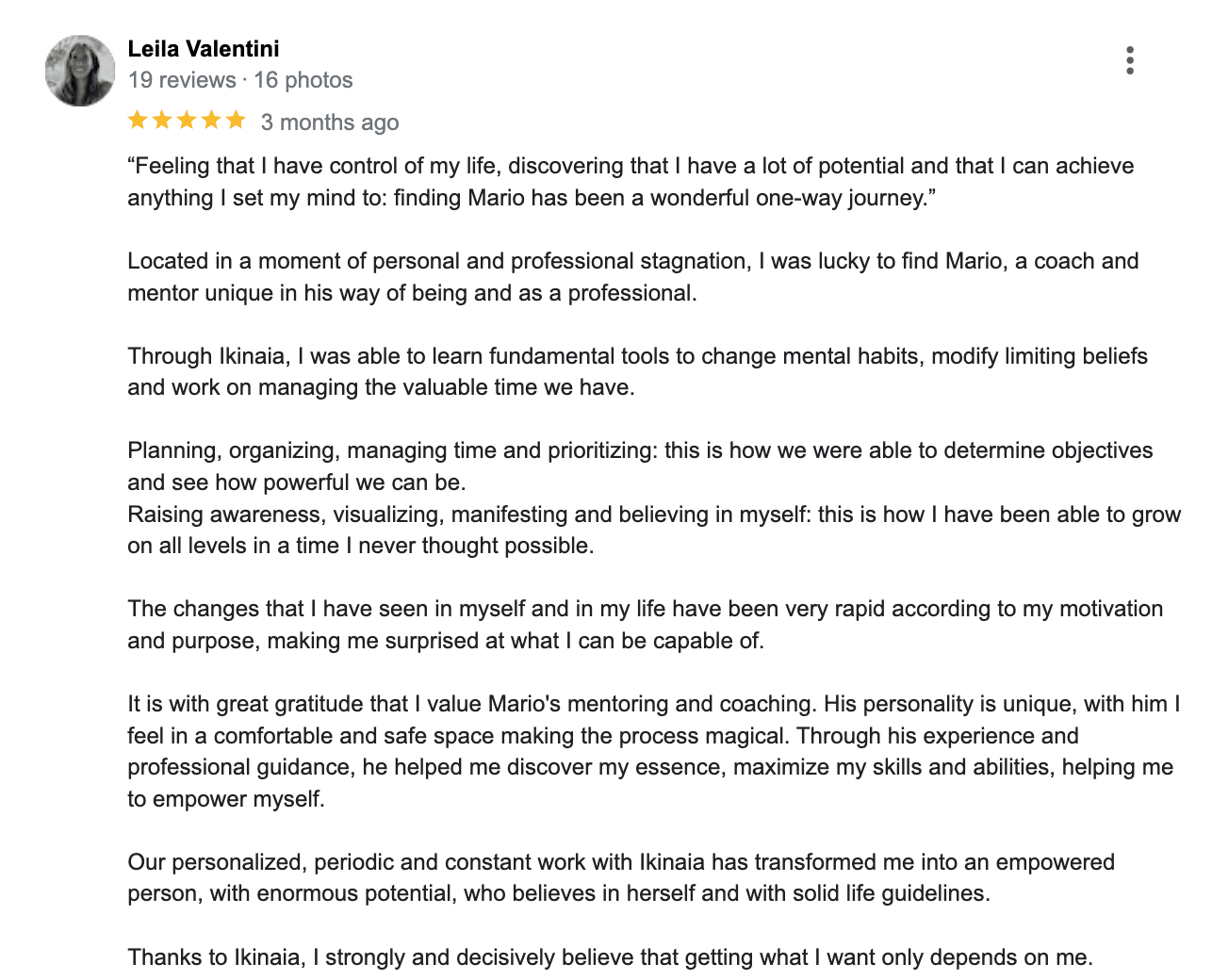Click the paragraph starting 'It is with great gratitude'

point(654,751)
